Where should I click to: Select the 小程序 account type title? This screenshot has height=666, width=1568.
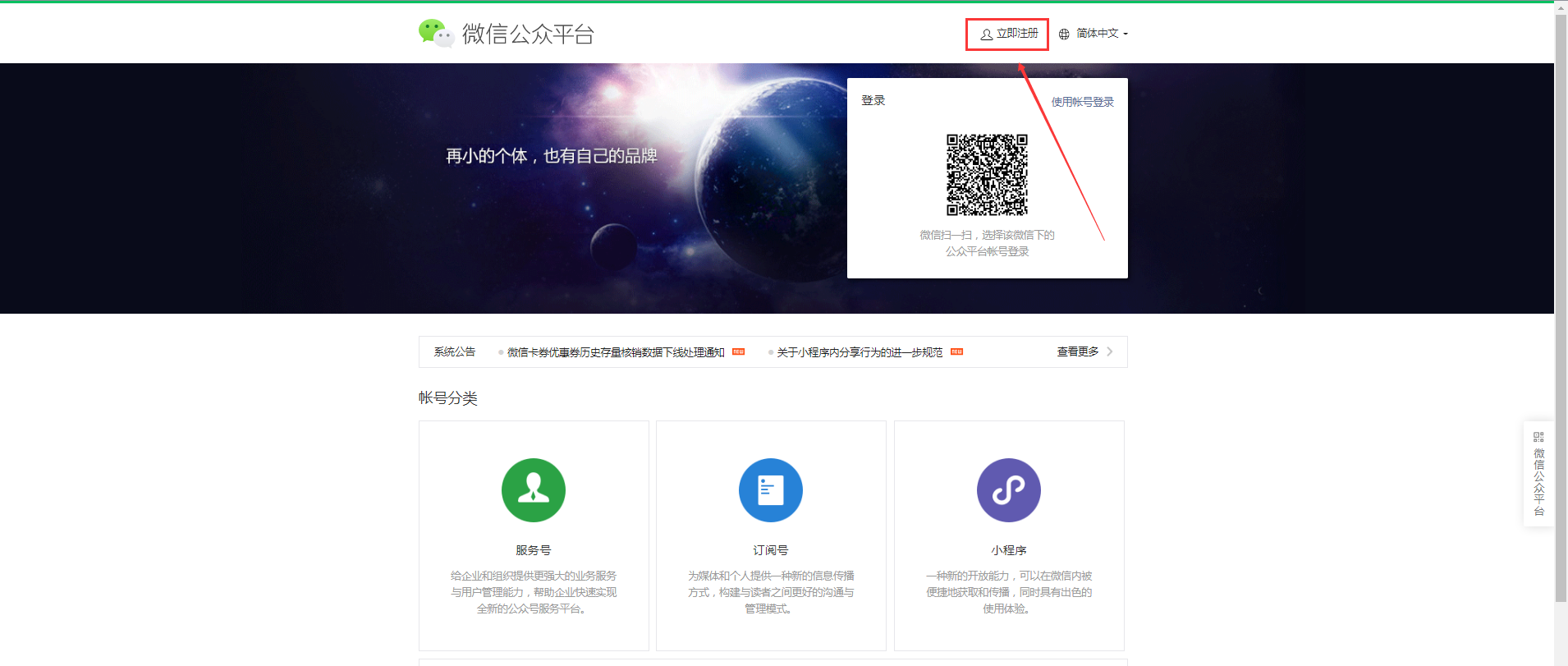click(x=1008, y=550)
